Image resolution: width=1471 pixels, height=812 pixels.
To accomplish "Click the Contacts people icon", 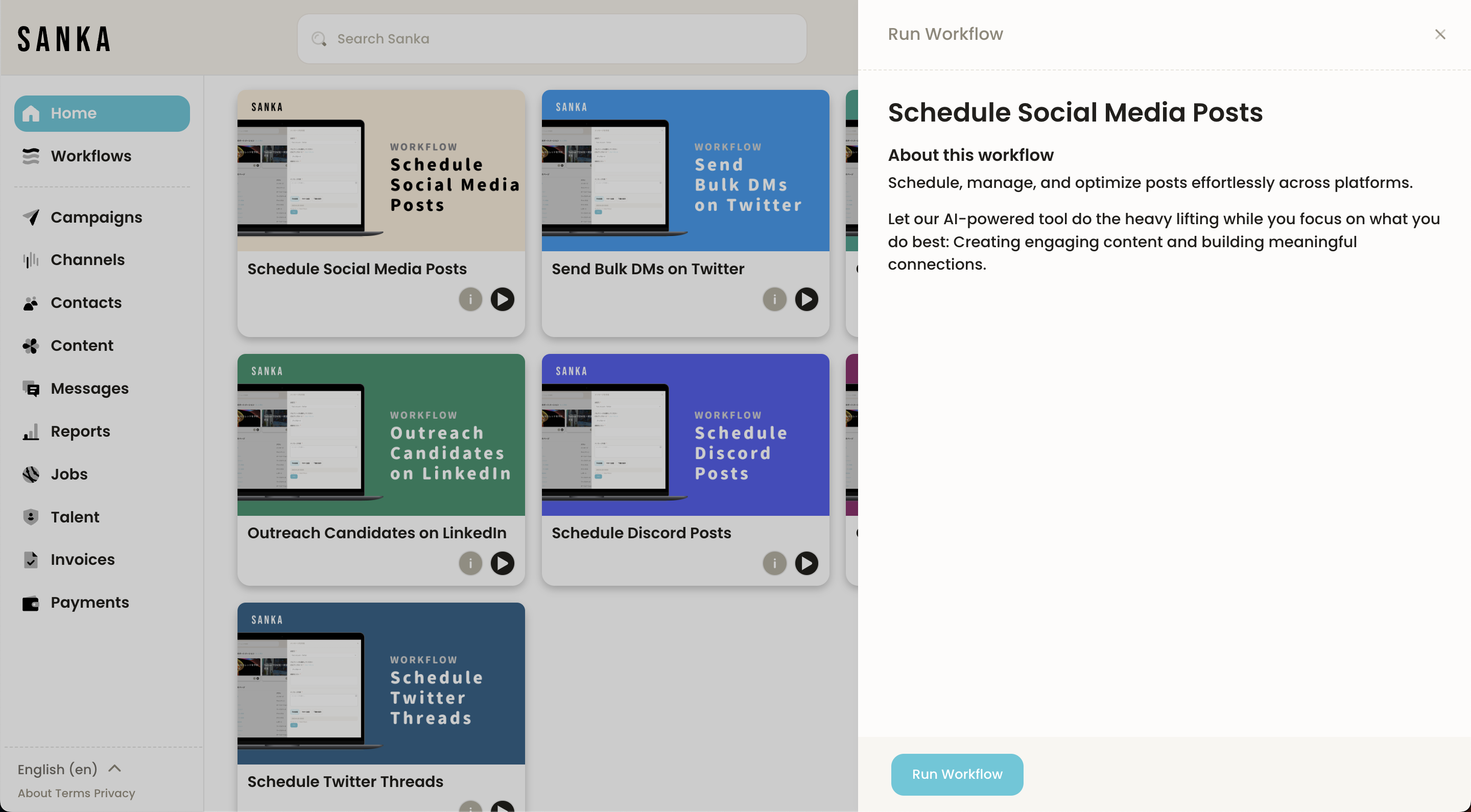I will pyautogui.click(x=31, y=303).
